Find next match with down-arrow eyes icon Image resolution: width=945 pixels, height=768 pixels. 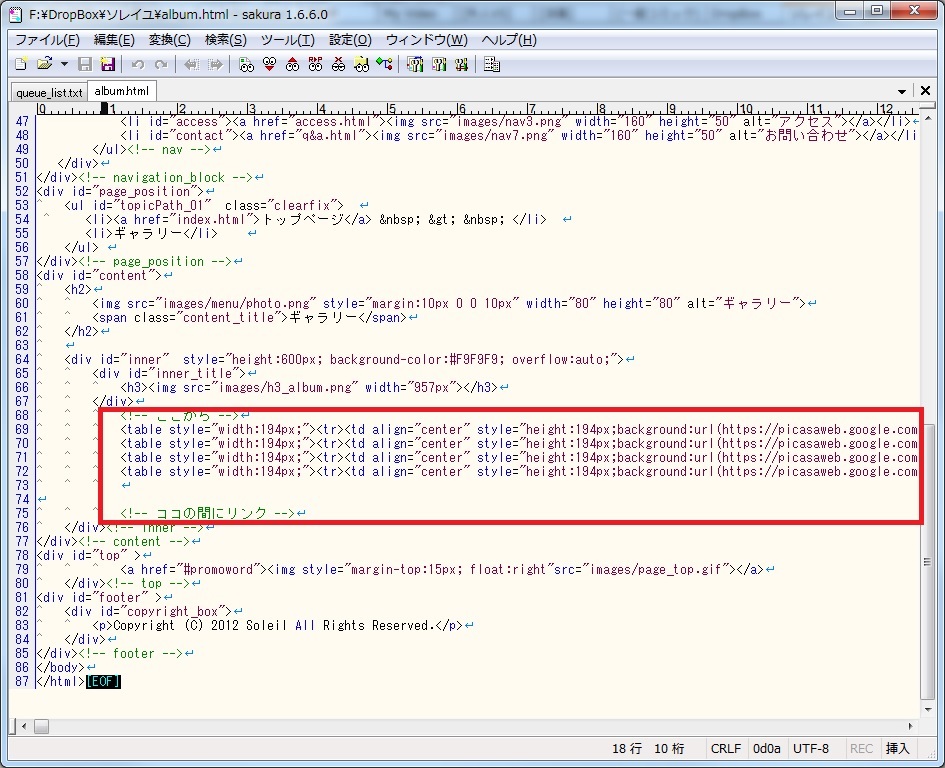point(269,64)
